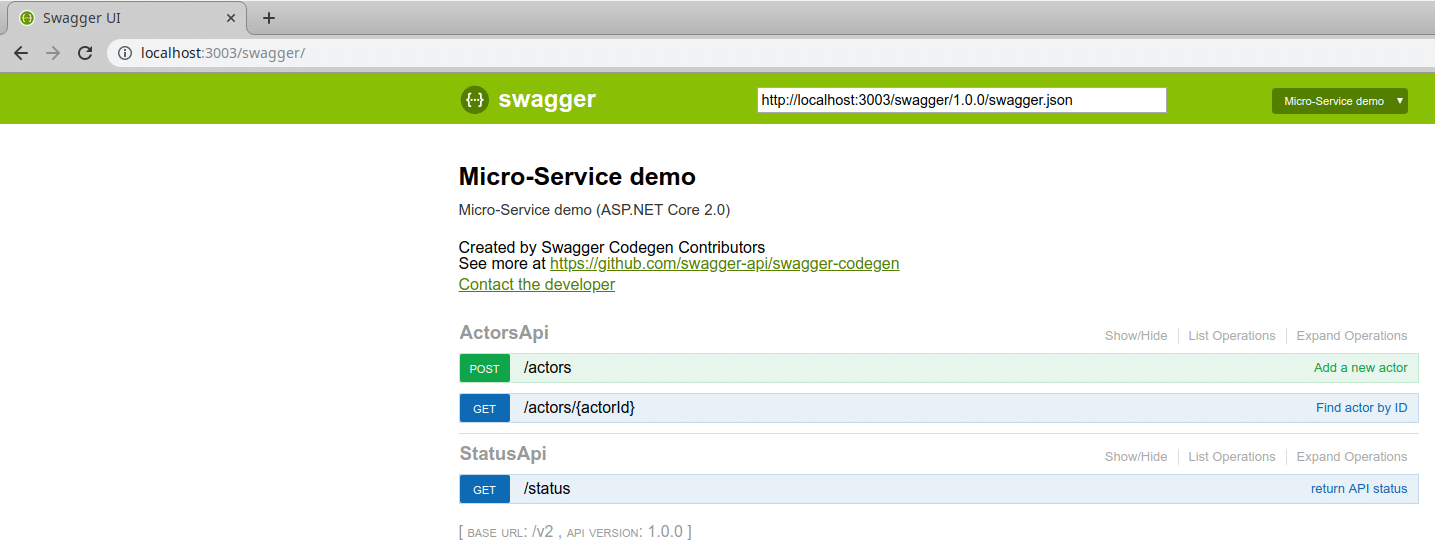This screenshot has height=548, width=1435.
Task: Click the POST method badge for /actors
Action: [x=484, y=368]
